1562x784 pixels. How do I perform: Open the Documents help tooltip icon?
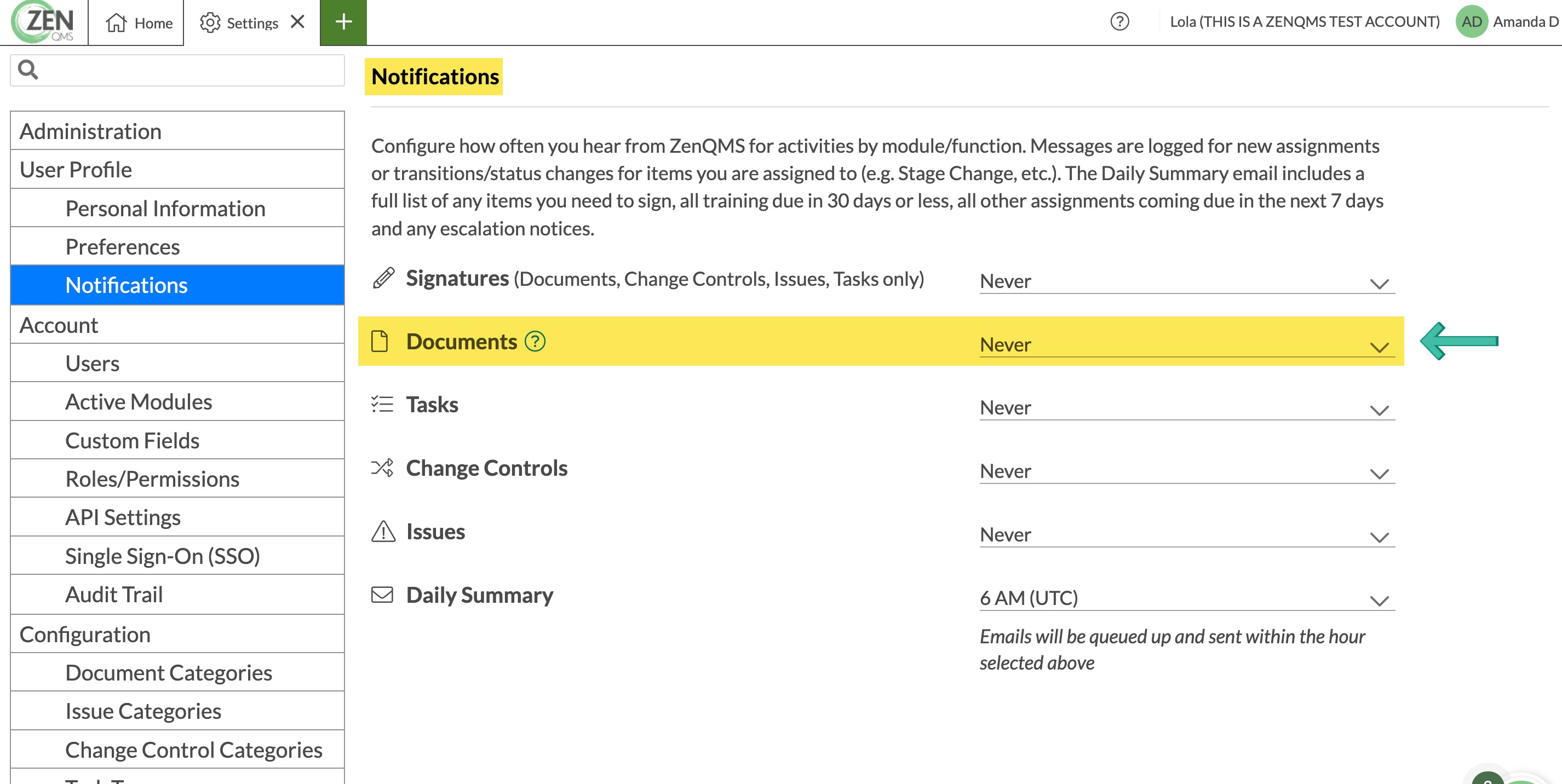[x=535, y=342]
